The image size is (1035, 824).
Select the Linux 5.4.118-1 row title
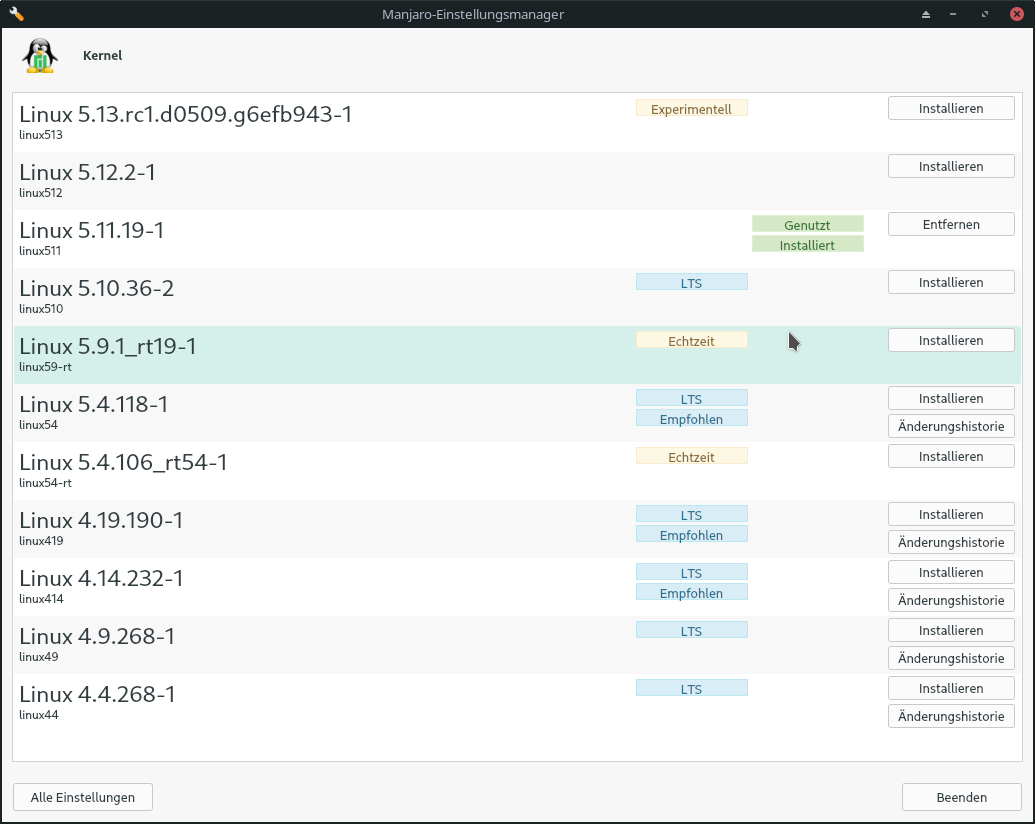pos(94,404)
